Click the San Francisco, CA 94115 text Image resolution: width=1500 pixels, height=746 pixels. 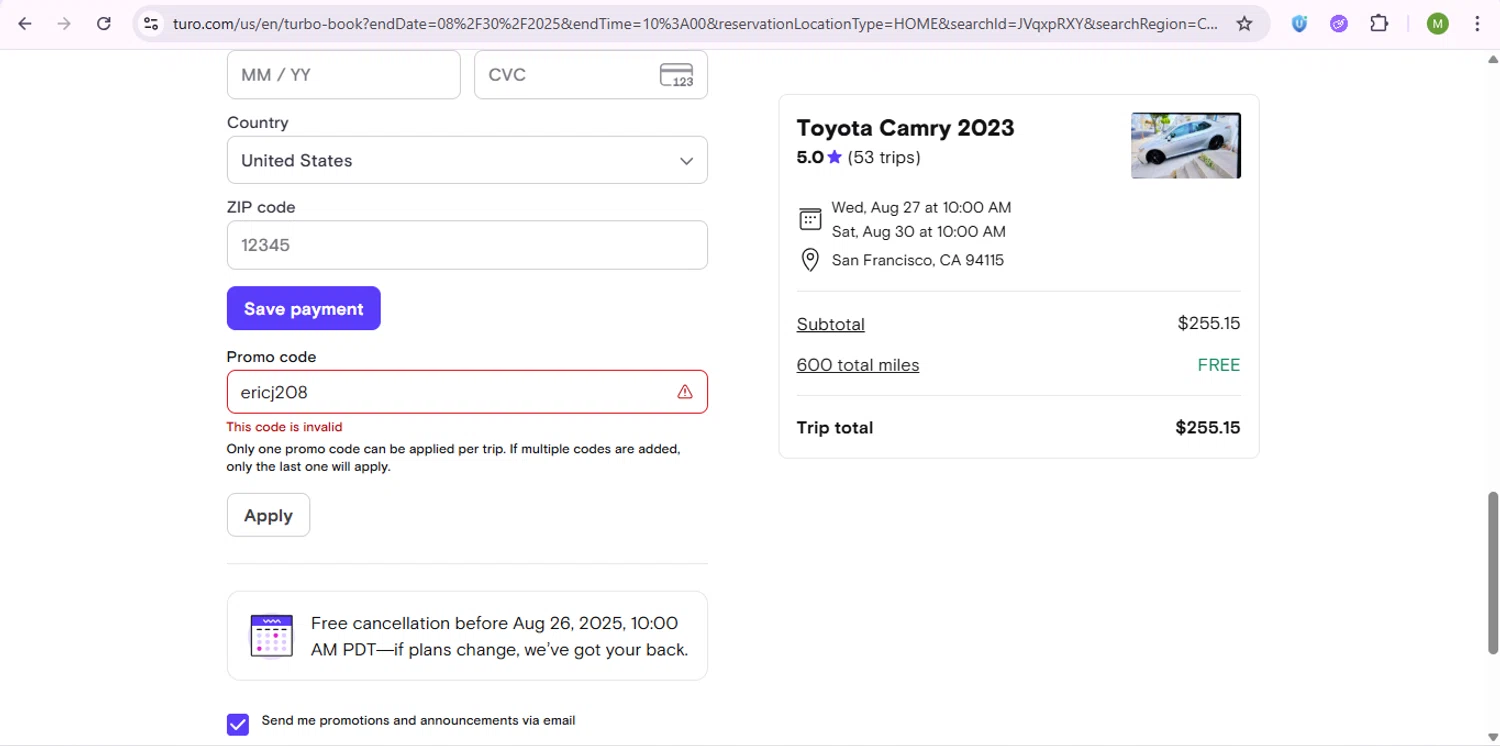coord(918,260)
